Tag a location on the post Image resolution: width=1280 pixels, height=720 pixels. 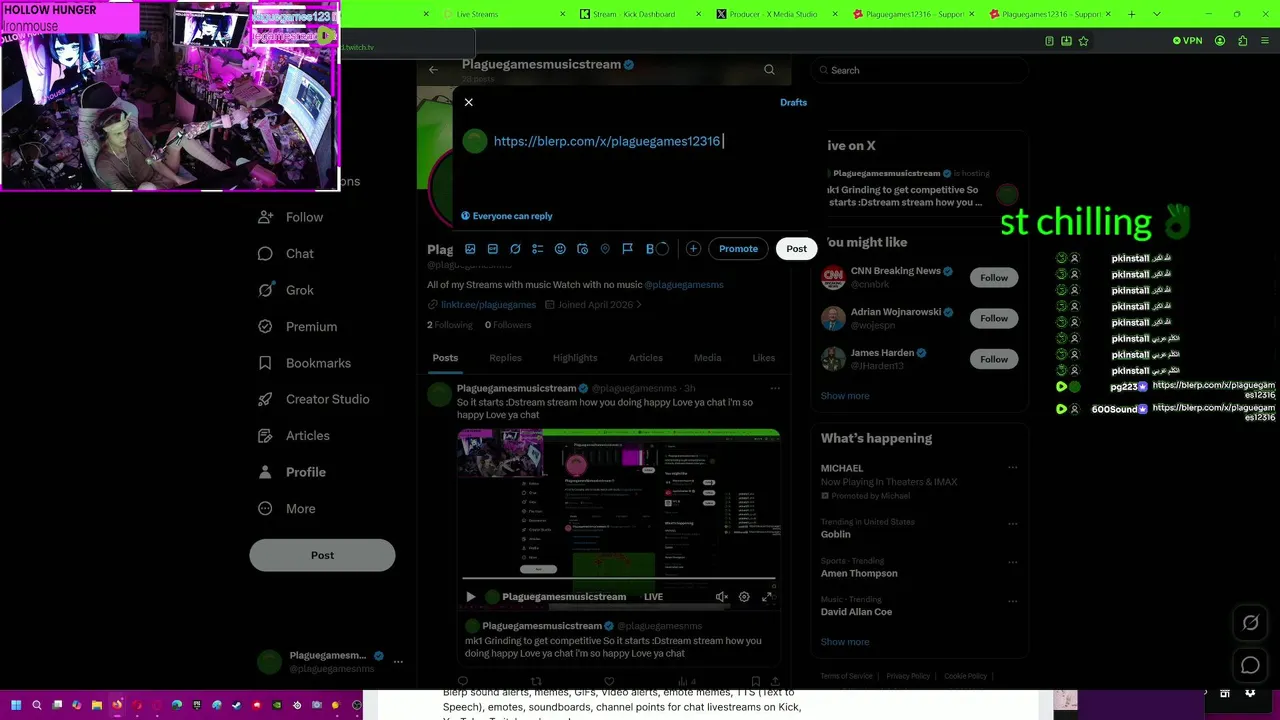(x=605, y=249)
